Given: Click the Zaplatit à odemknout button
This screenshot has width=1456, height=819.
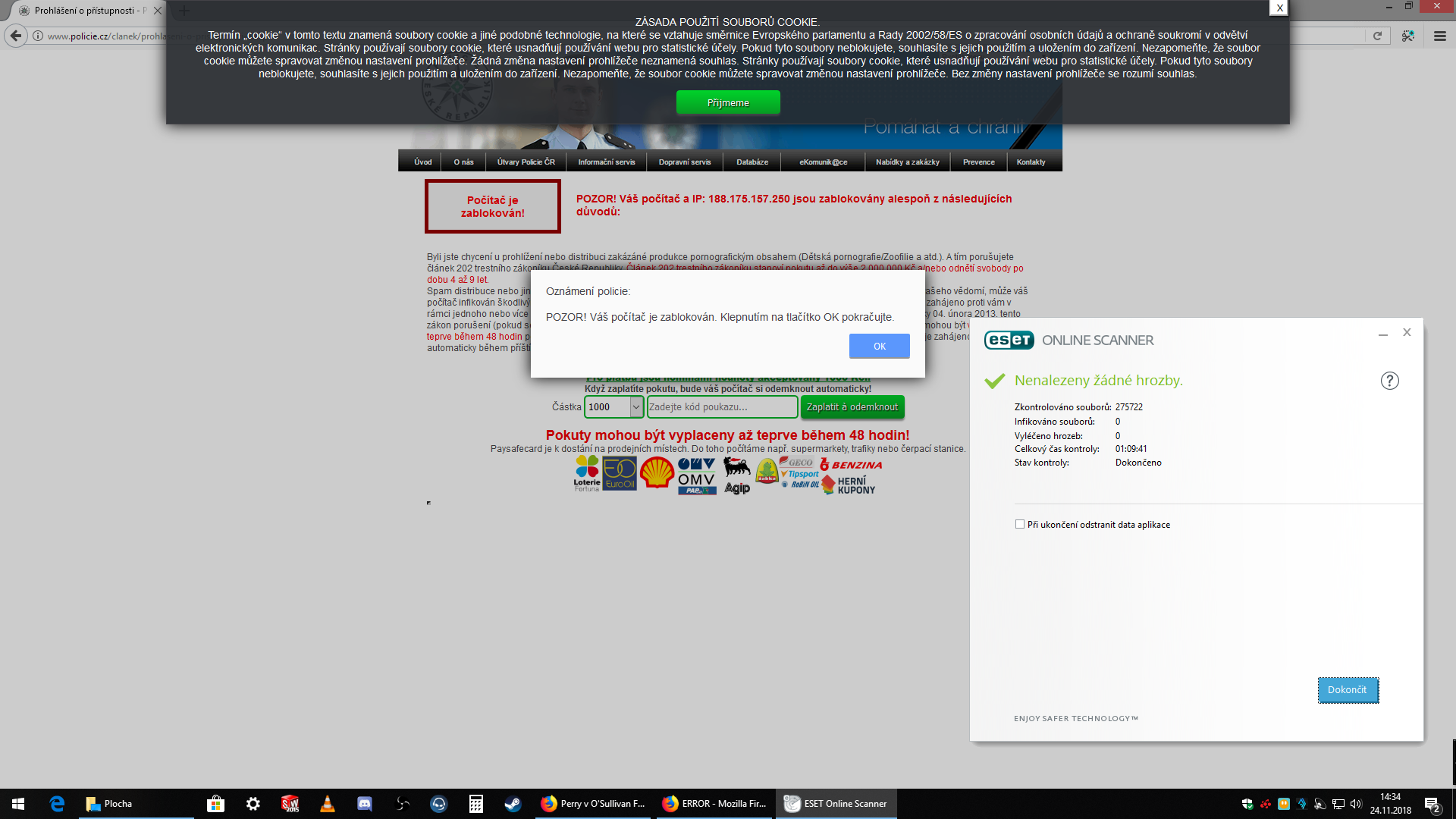Looking at the screenshot, I should [x=852, y=407].
